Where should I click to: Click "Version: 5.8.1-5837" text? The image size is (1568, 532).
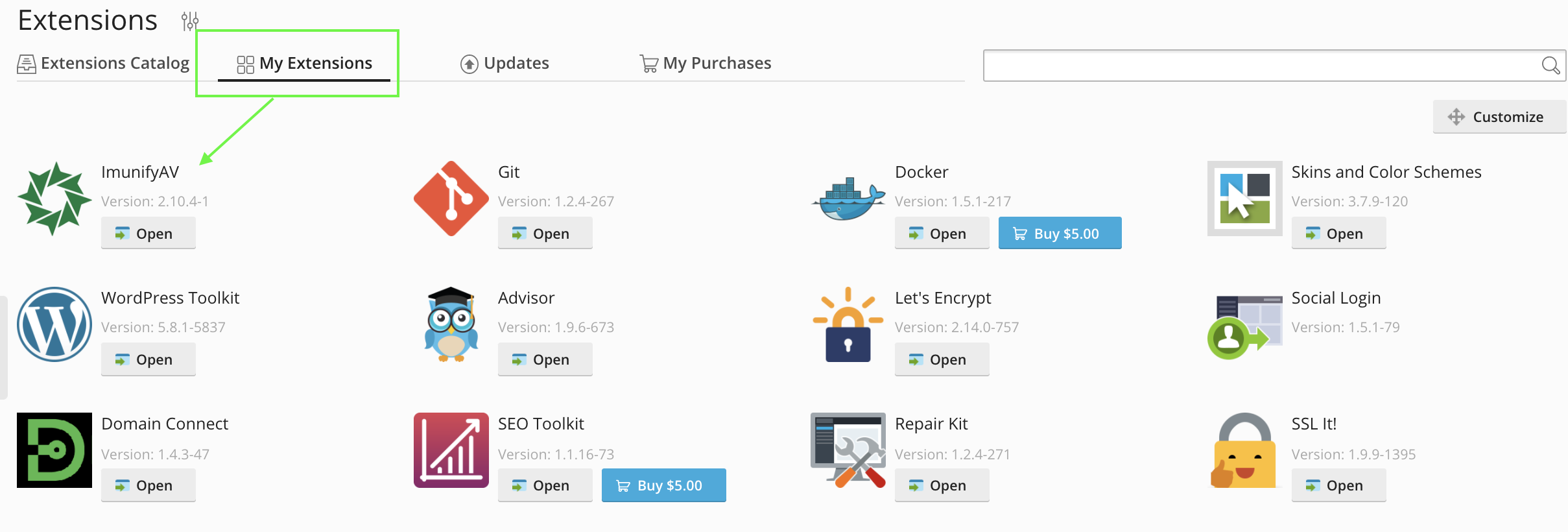163,327
